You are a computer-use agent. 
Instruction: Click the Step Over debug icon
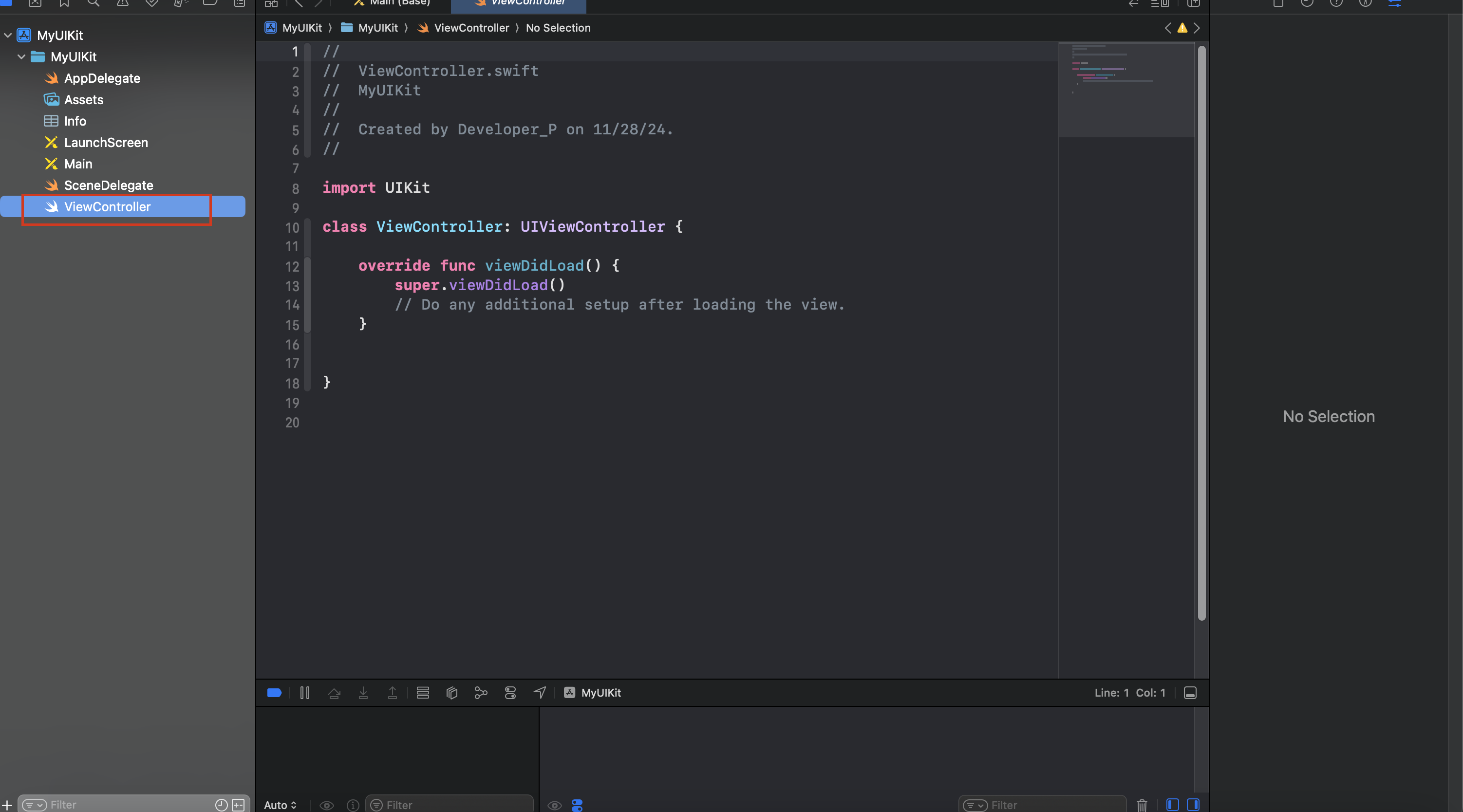[334, 693]
